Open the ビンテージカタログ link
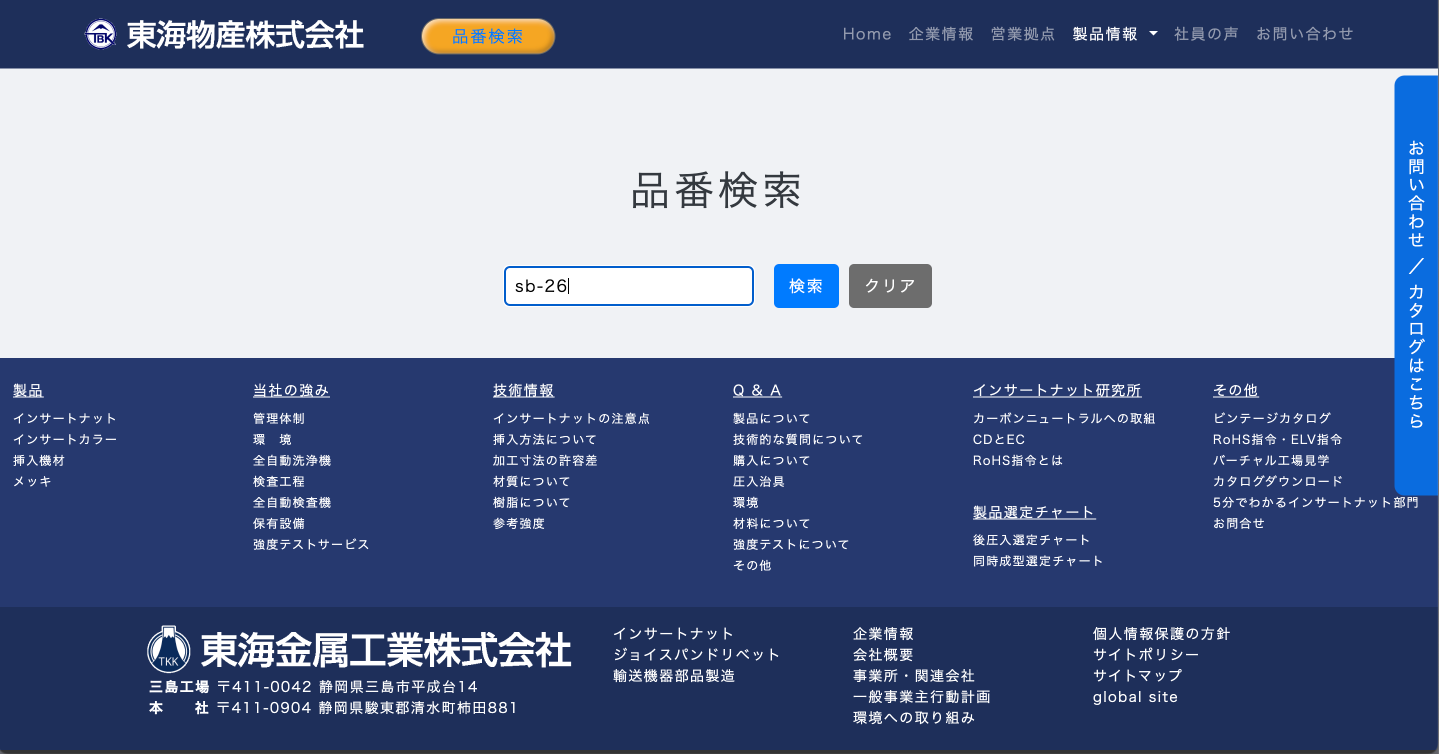The width and height of the screenshot is (1439, 754). tap(1272, 419)
